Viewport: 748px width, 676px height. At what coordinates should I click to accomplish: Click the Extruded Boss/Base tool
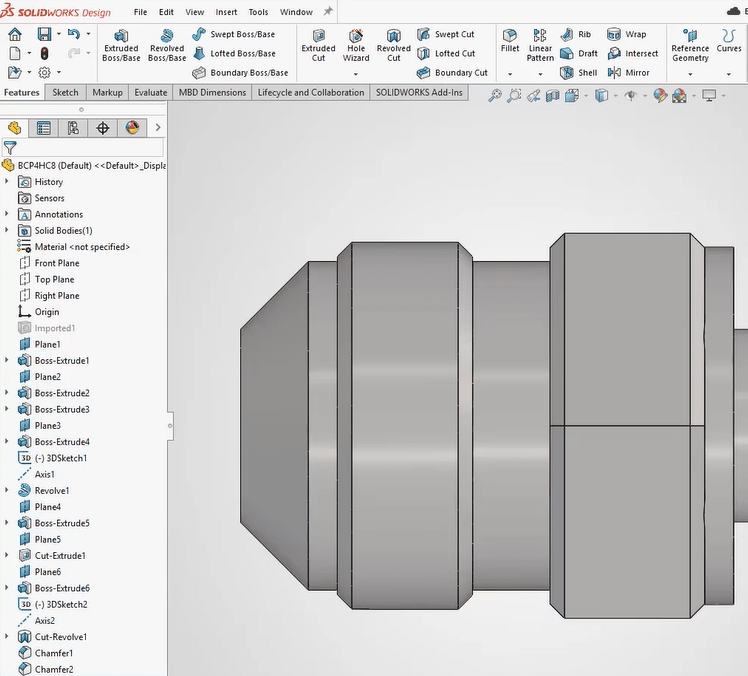point(121,46)
